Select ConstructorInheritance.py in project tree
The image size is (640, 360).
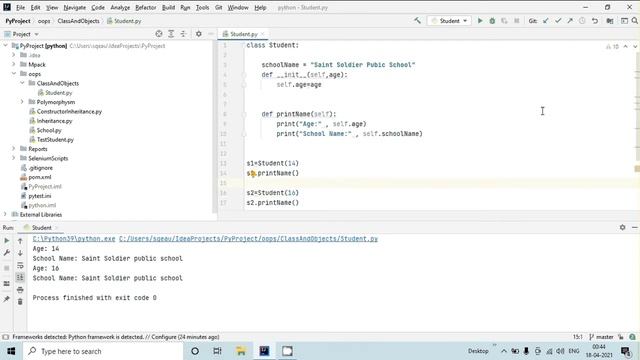click(69, 111)
